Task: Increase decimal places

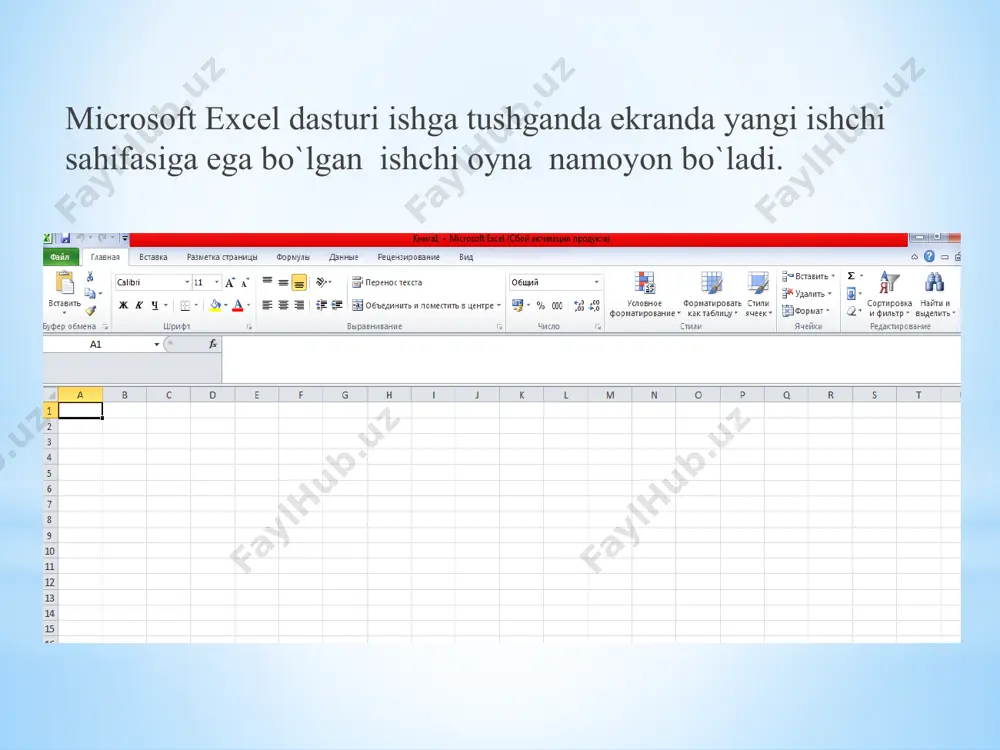Action: (x=578, y=305)
